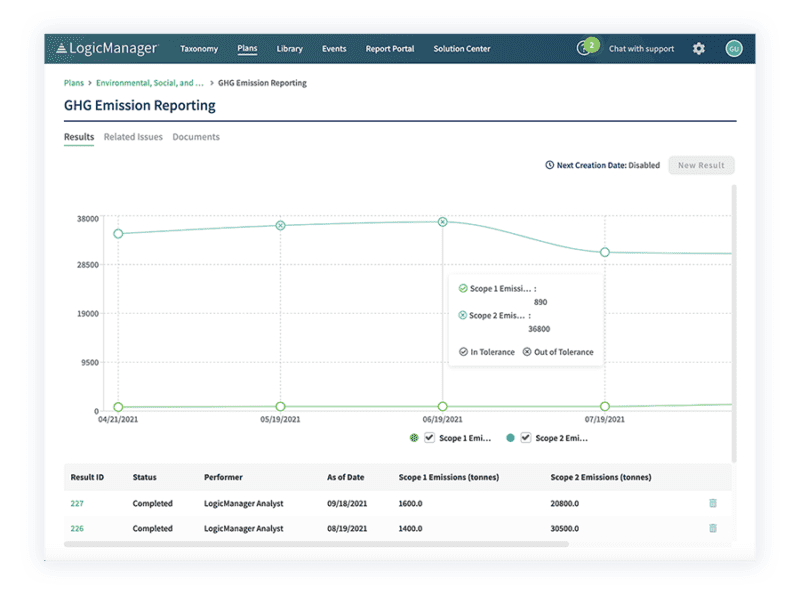Image resolution: width=800 pixels, height=595 pixels.
Task: Click the LogicManager logo
Action: 105,47
